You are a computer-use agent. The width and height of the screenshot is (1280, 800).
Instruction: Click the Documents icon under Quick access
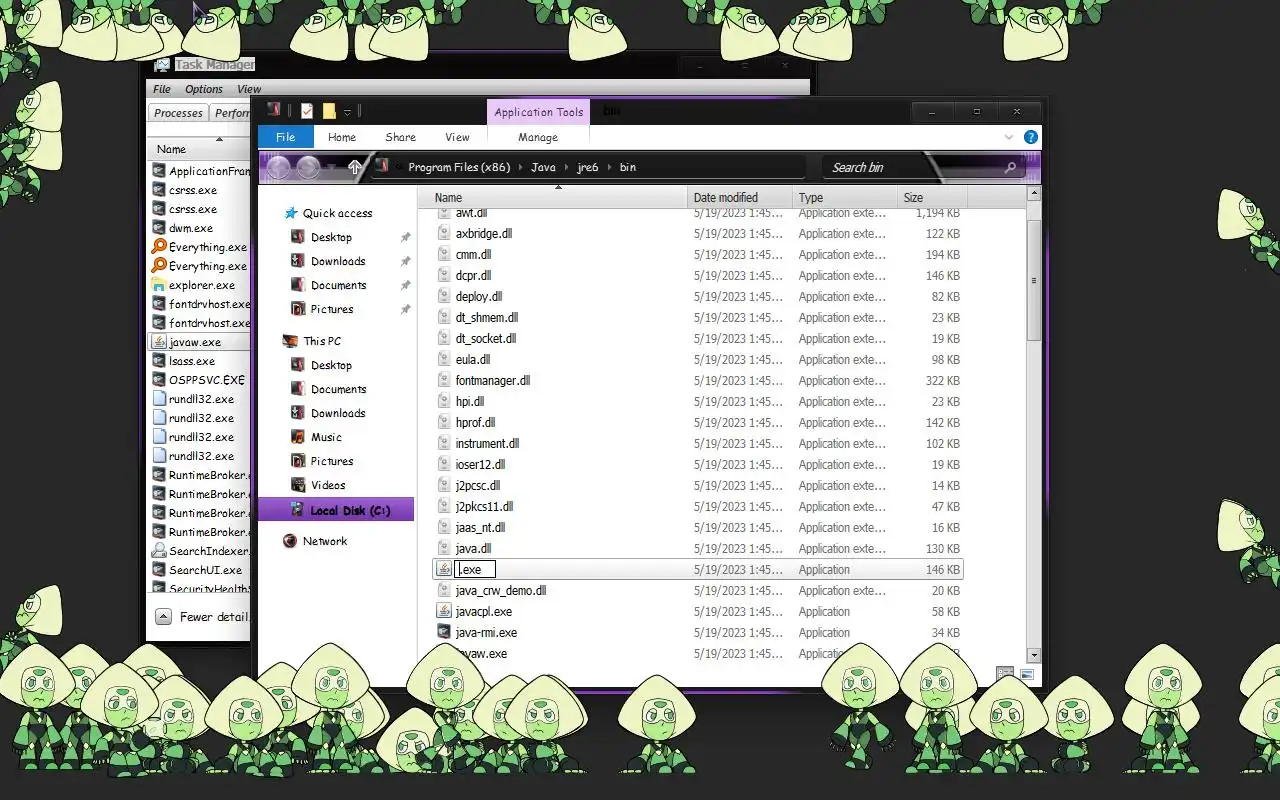pos(297,285)
